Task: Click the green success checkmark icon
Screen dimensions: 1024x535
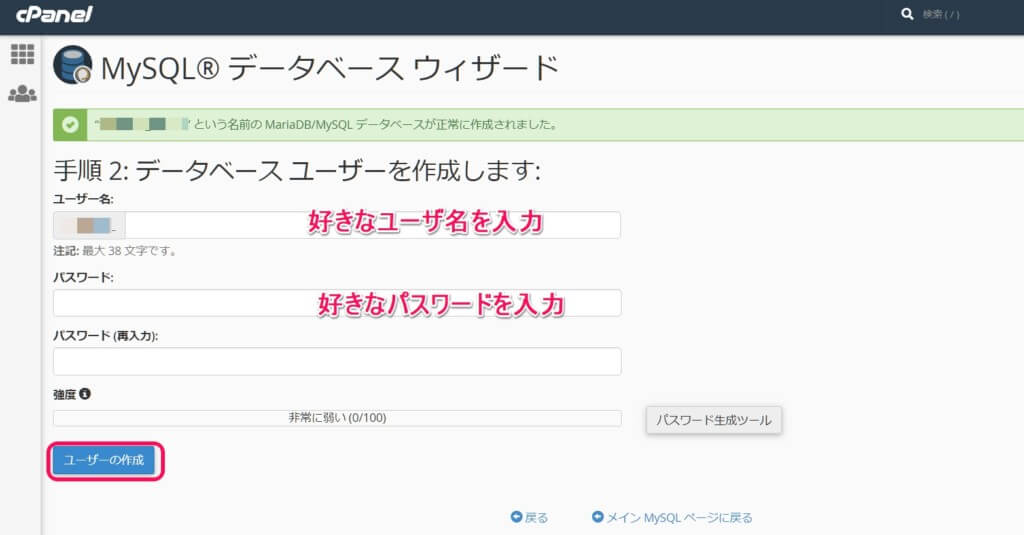Action: click(x=70, y=125)
